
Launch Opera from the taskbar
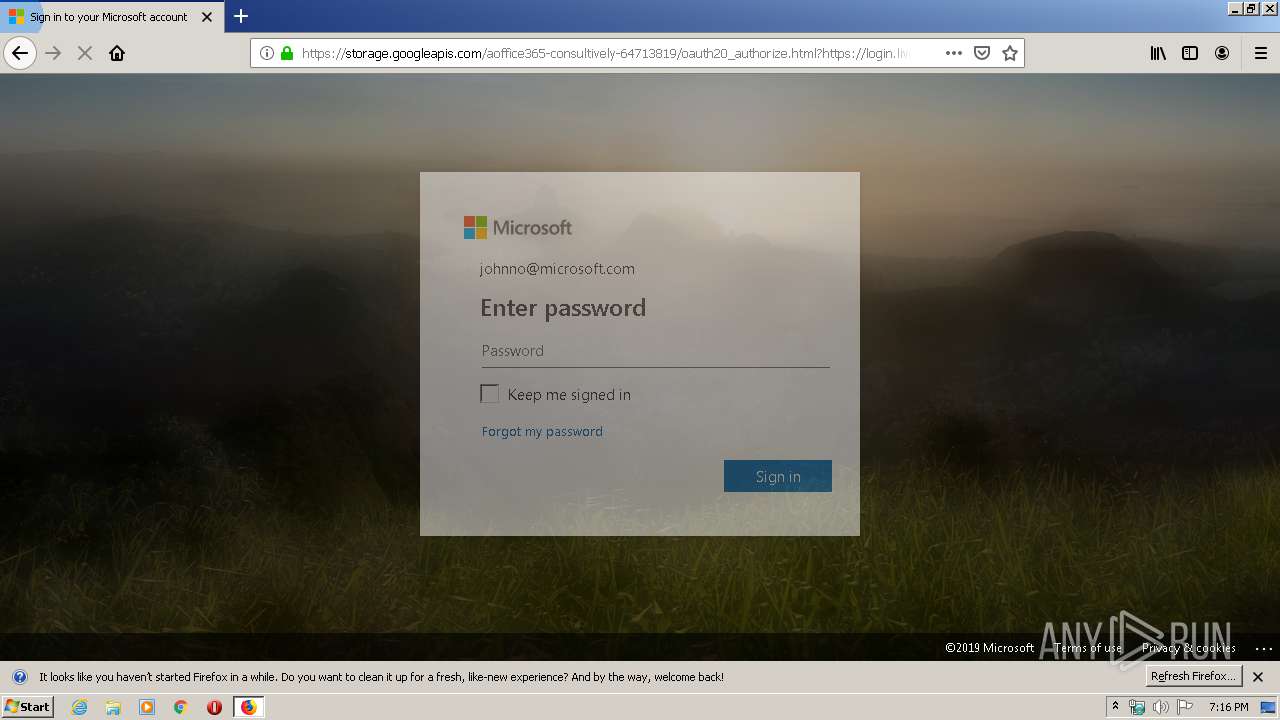pos(214,707)
